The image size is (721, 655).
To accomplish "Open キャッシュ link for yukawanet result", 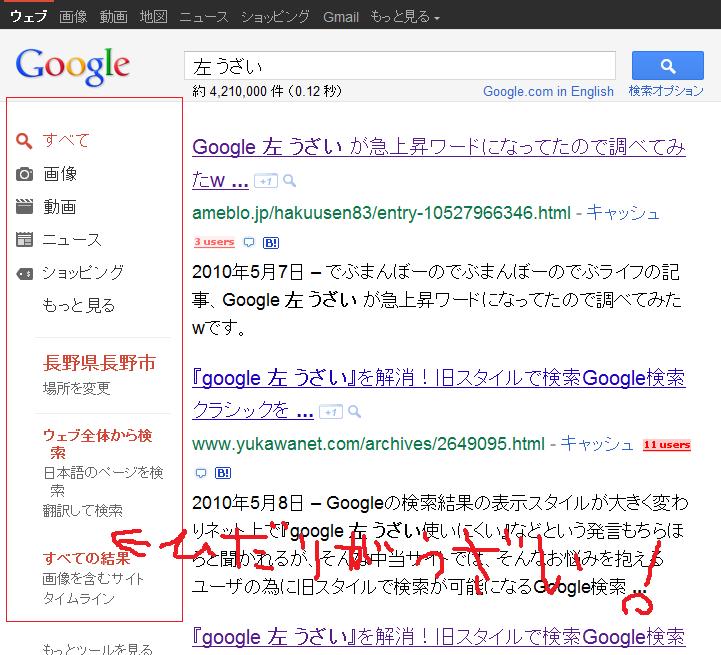I will 597,443.
